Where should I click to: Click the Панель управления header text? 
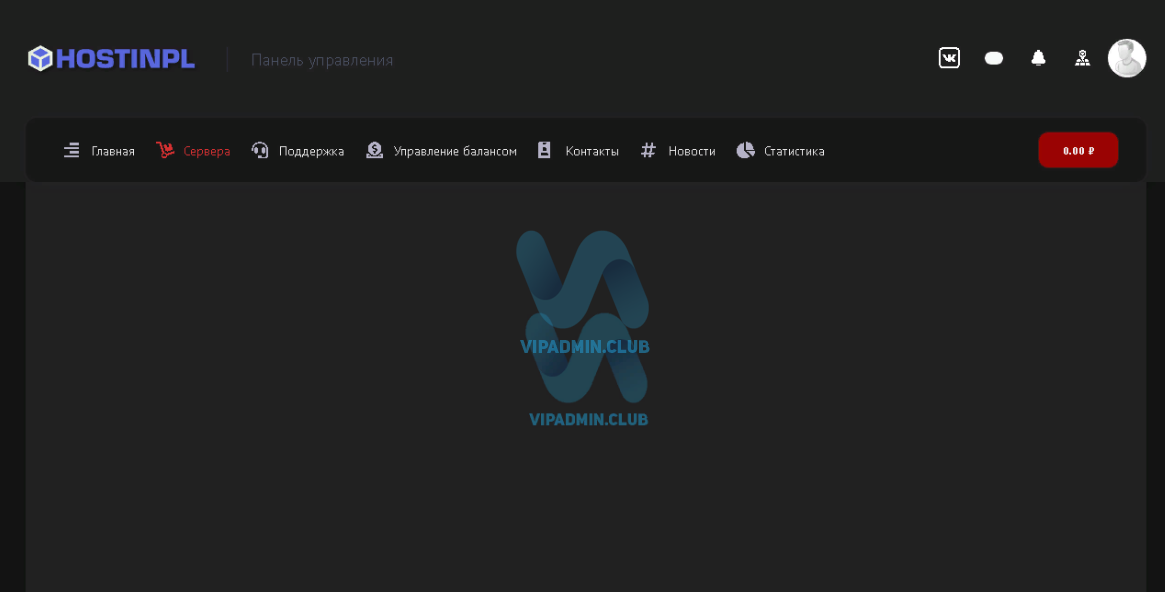coord(322,60)
